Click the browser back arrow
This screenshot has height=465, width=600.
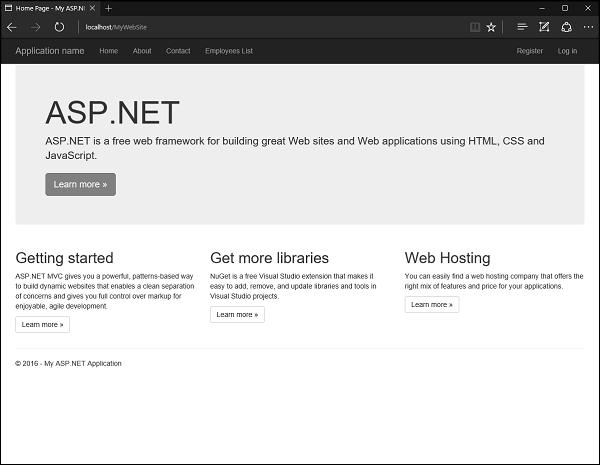[x=13, y=27]
